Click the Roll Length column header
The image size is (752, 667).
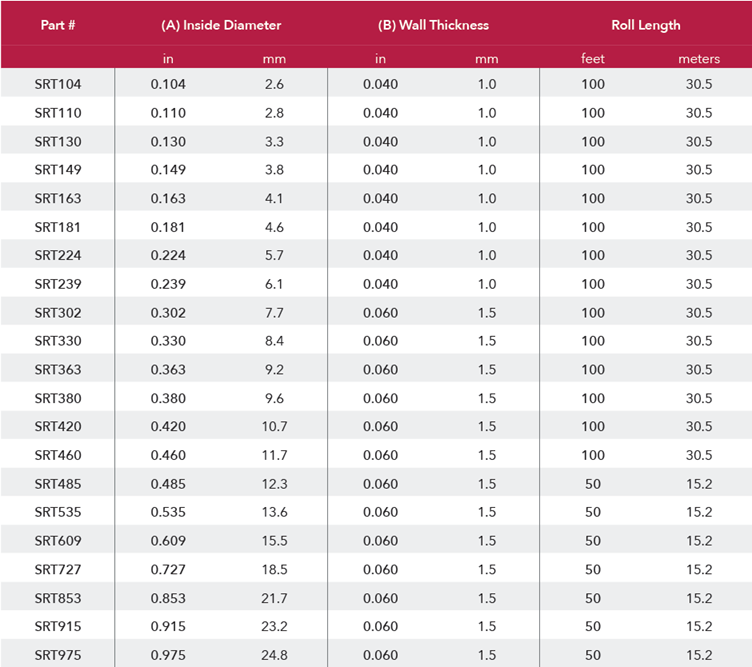tap(645, 25)
